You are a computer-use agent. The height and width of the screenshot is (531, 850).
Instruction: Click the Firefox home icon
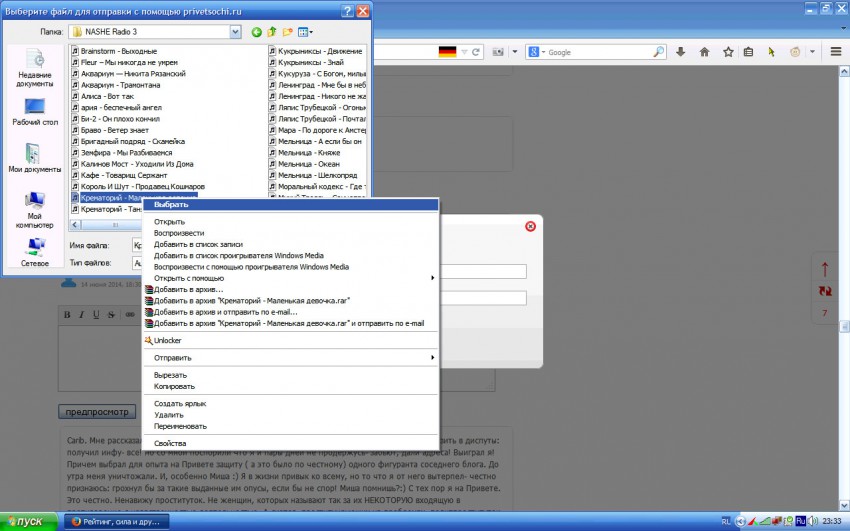pyautogui.click(x=704, y=52)
